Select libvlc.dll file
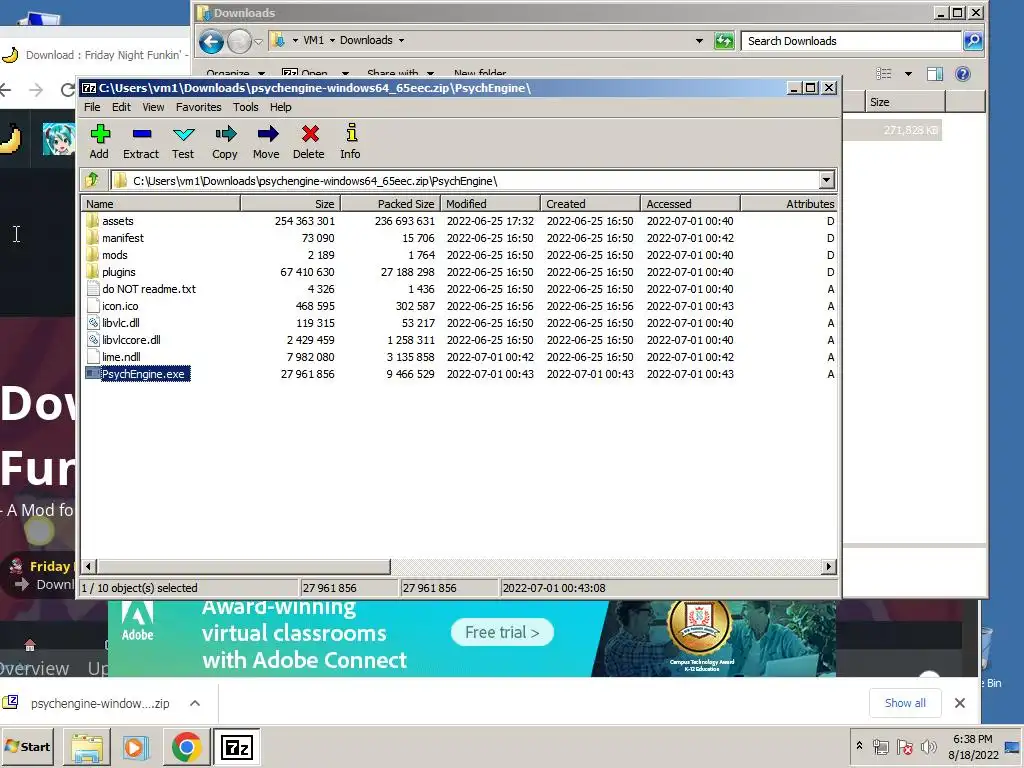 (121, 323)
